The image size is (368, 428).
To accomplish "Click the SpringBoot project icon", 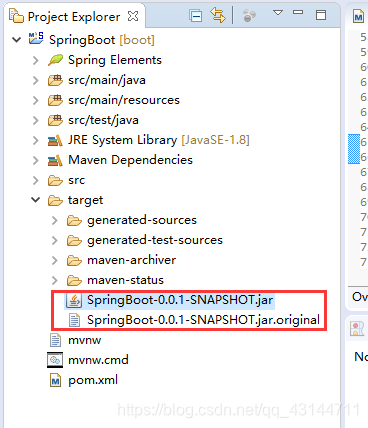I will 36,39.
